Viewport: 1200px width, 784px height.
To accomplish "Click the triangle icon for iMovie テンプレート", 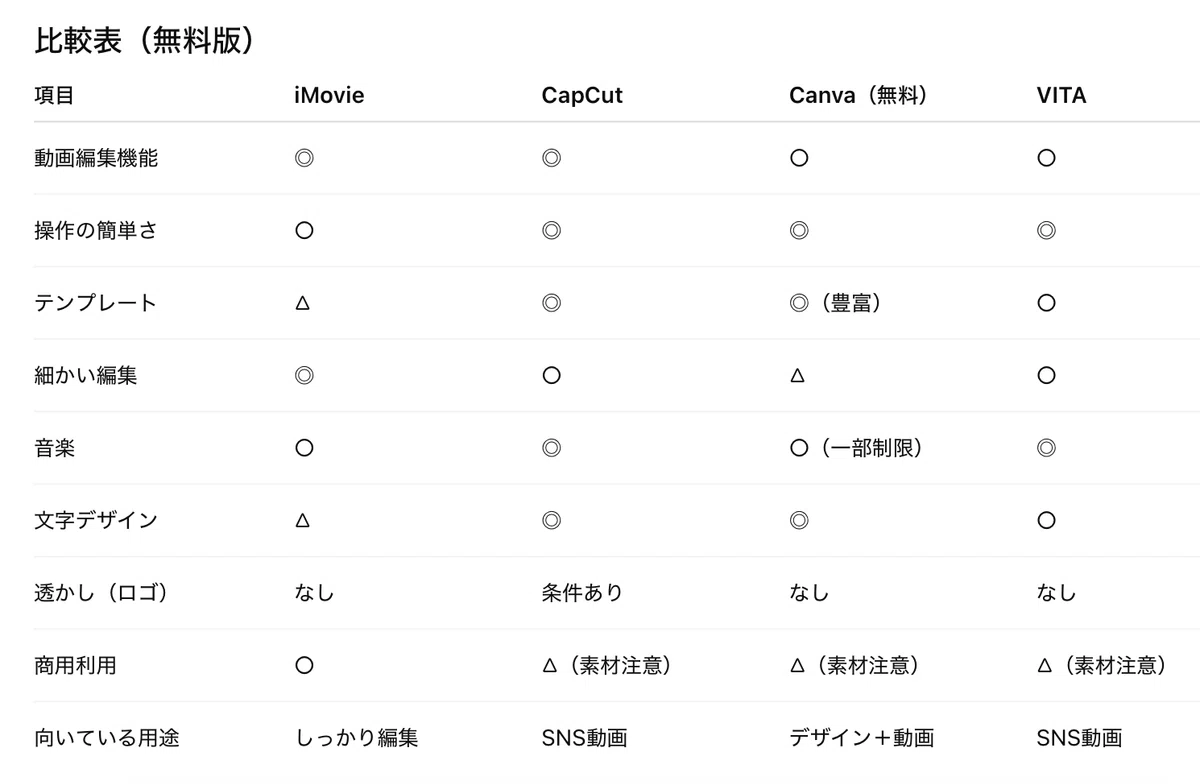I will (303, 303).
